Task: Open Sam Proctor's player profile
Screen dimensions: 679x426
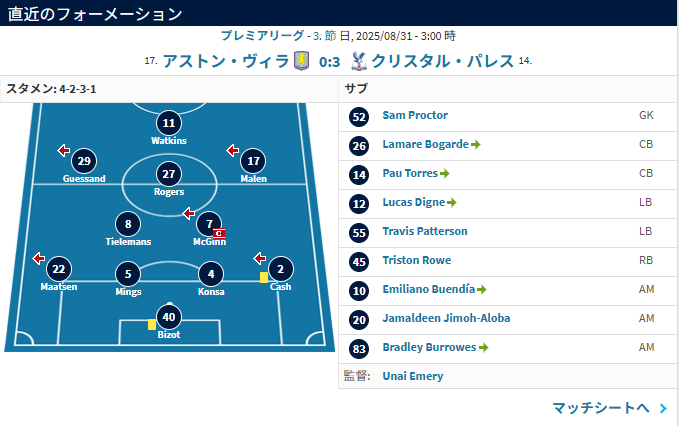Action: click(x=415, y=115)
